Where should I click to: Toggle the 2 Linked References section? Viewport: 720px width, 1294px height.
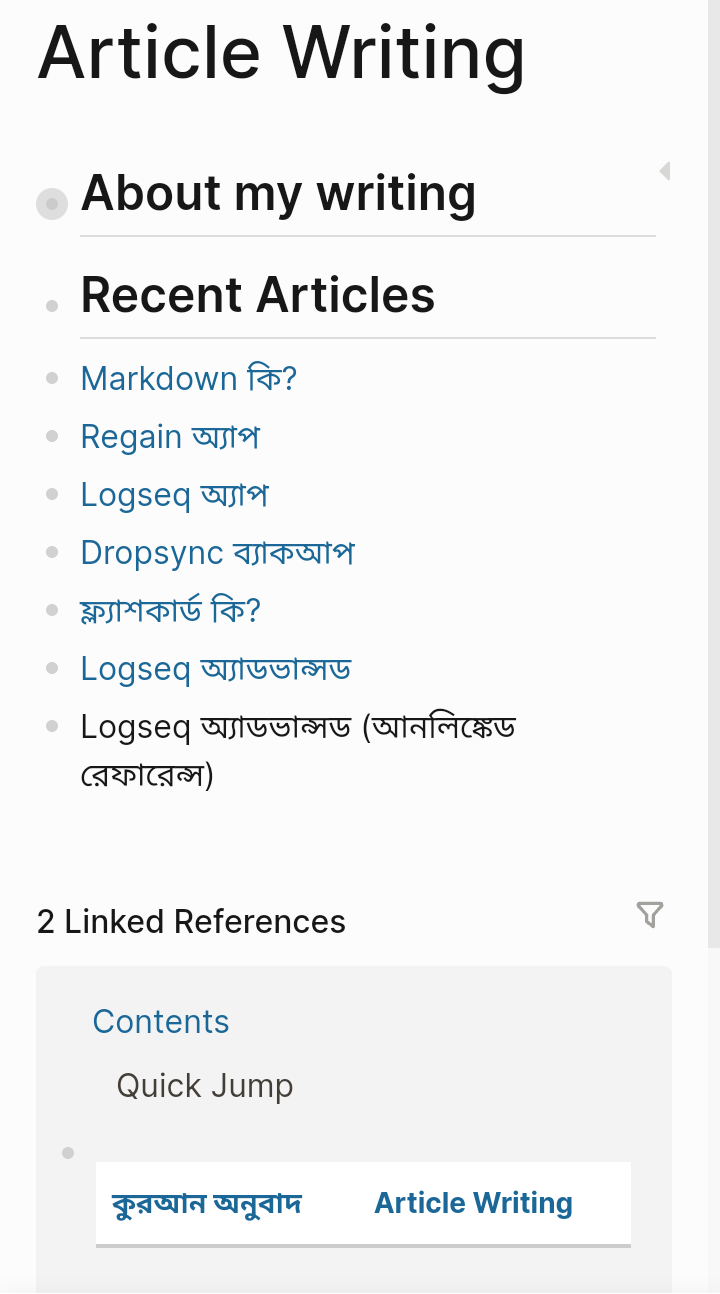191,922
